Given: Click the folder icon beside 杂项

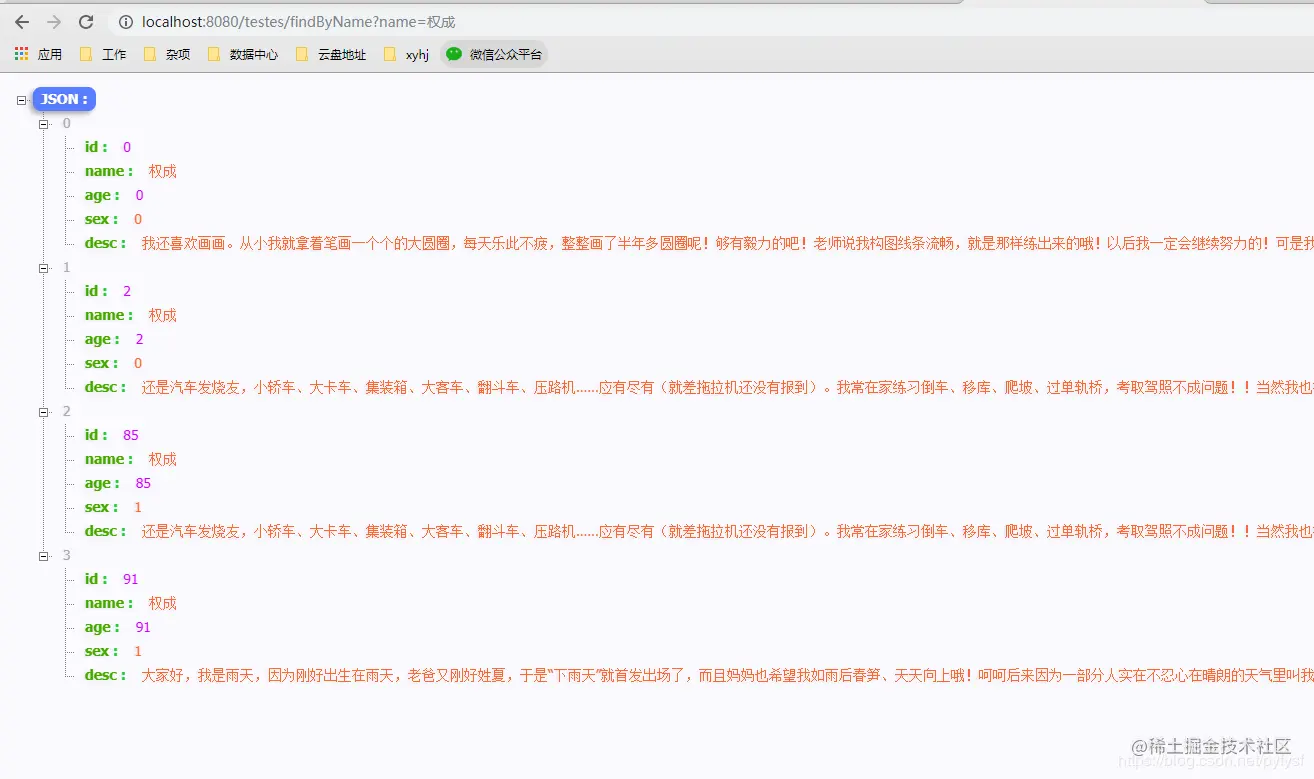Looking at the screenshot, I should pyautogui.click(x=148, y=54).
